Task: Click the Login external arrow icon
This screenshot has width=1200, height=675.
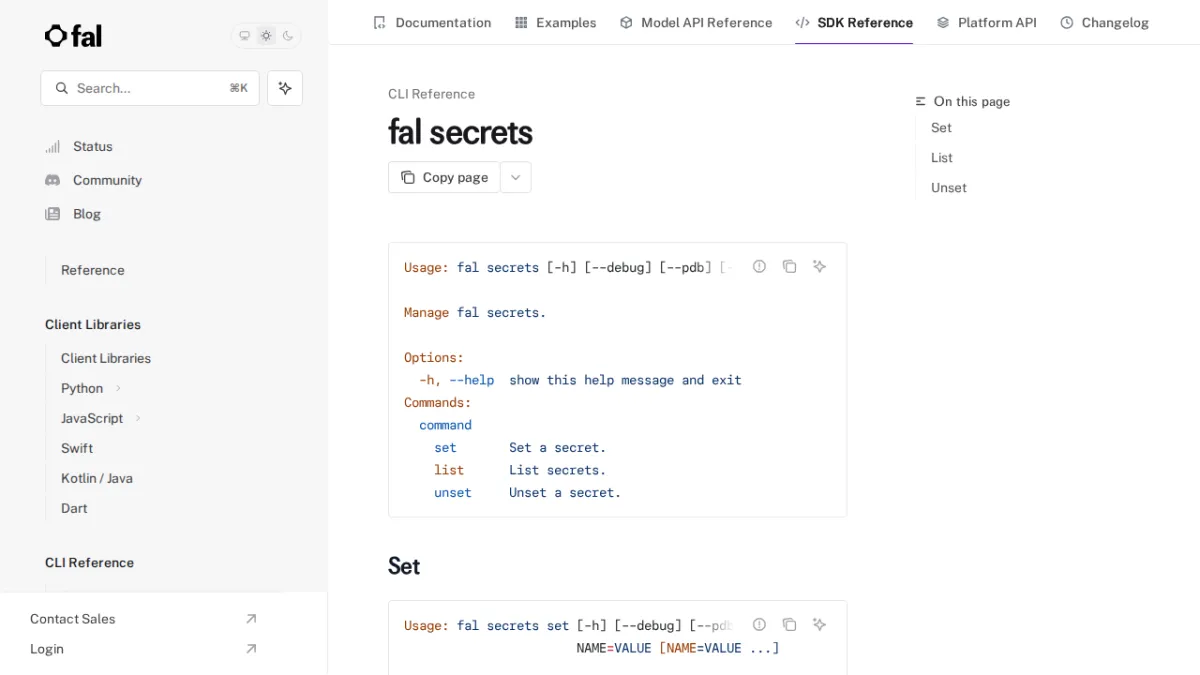Action: (251, 649)
